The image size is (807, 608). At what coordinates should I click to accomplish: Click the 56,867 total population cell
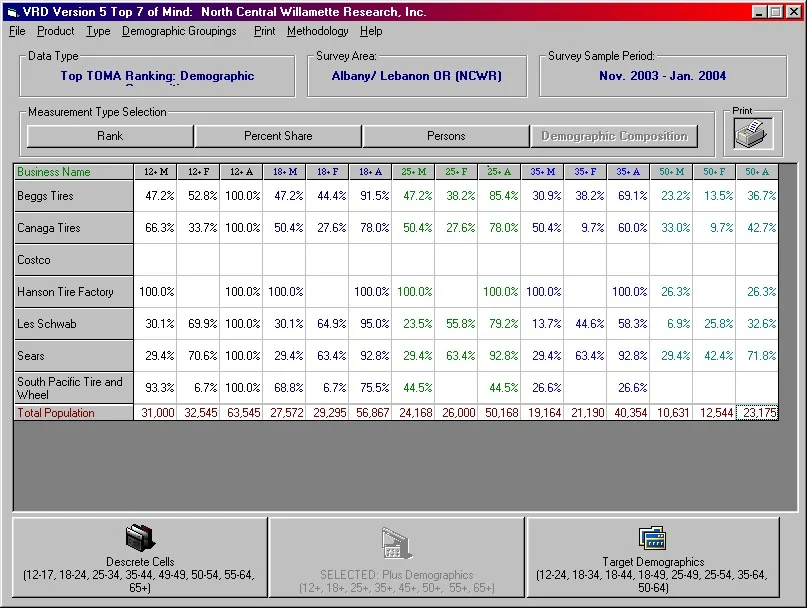tap(371, 413)
